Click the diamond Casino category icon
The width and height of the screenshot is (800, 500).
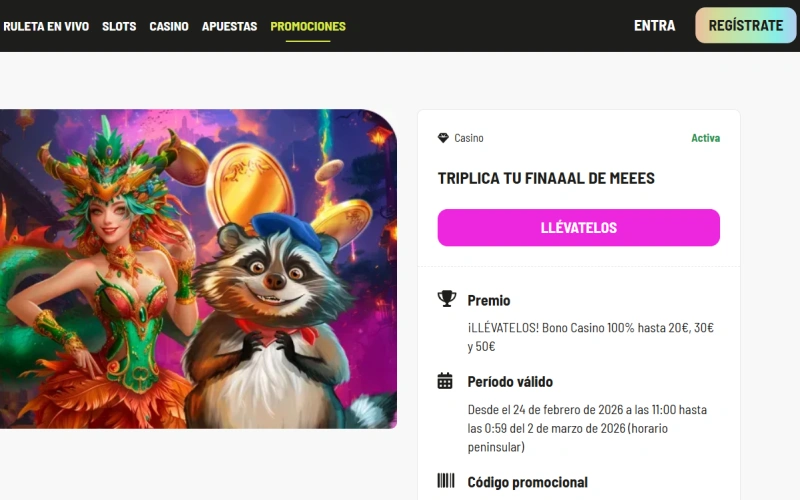pos(443,138)
